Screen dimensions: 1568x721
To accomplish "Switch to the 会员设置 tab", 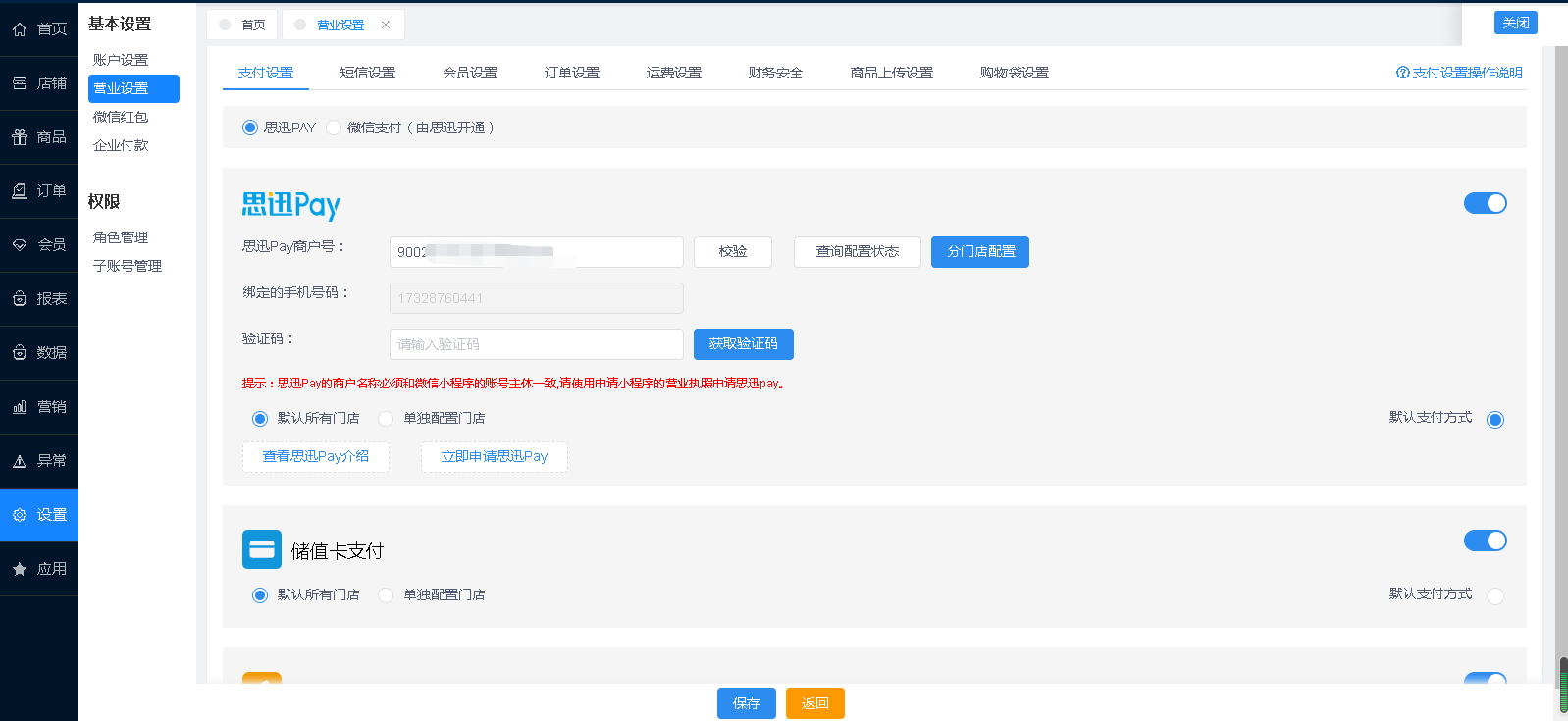I will coord(470,73).
